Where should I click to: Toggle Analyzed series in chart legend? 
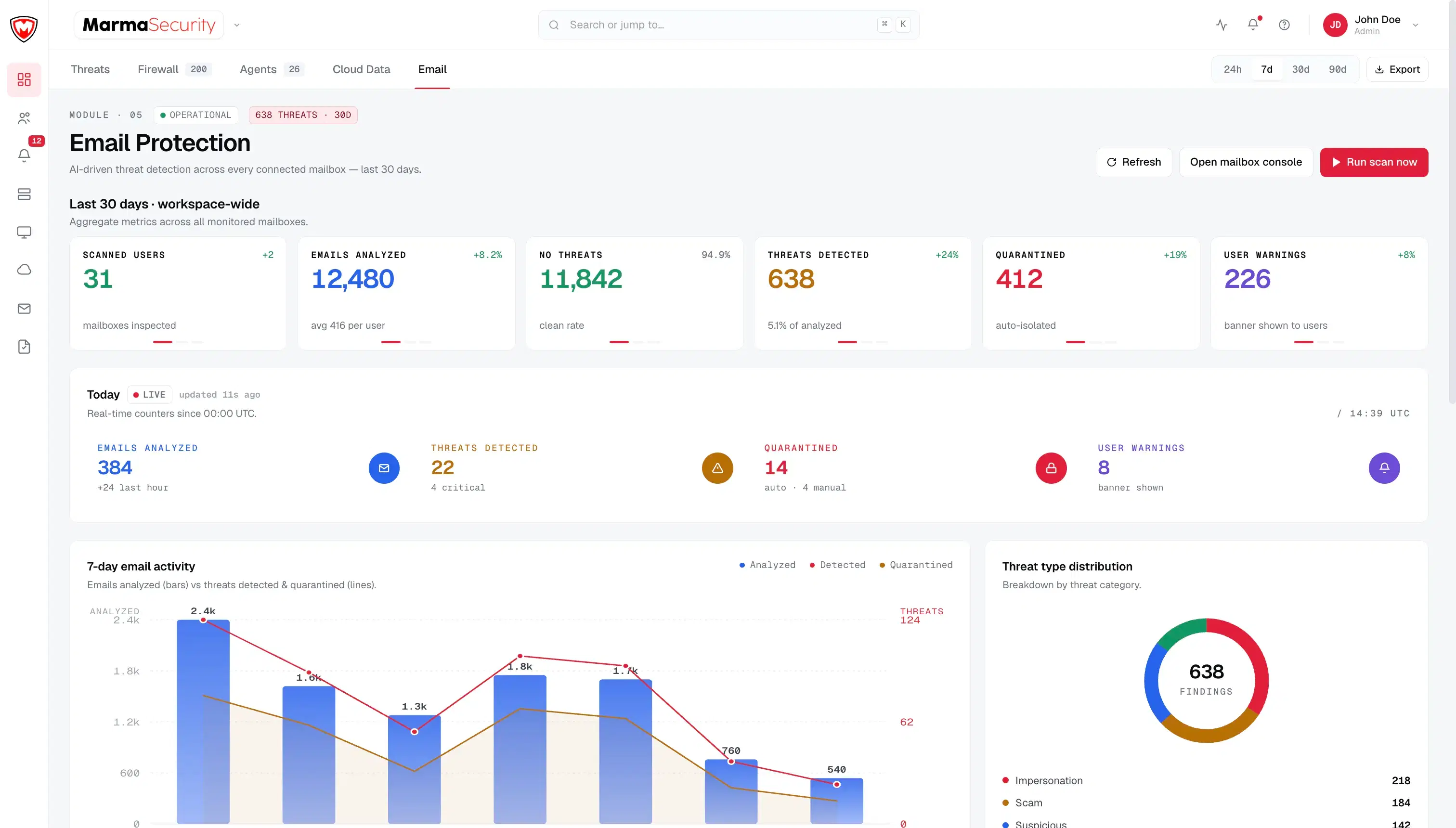[767, 565]
